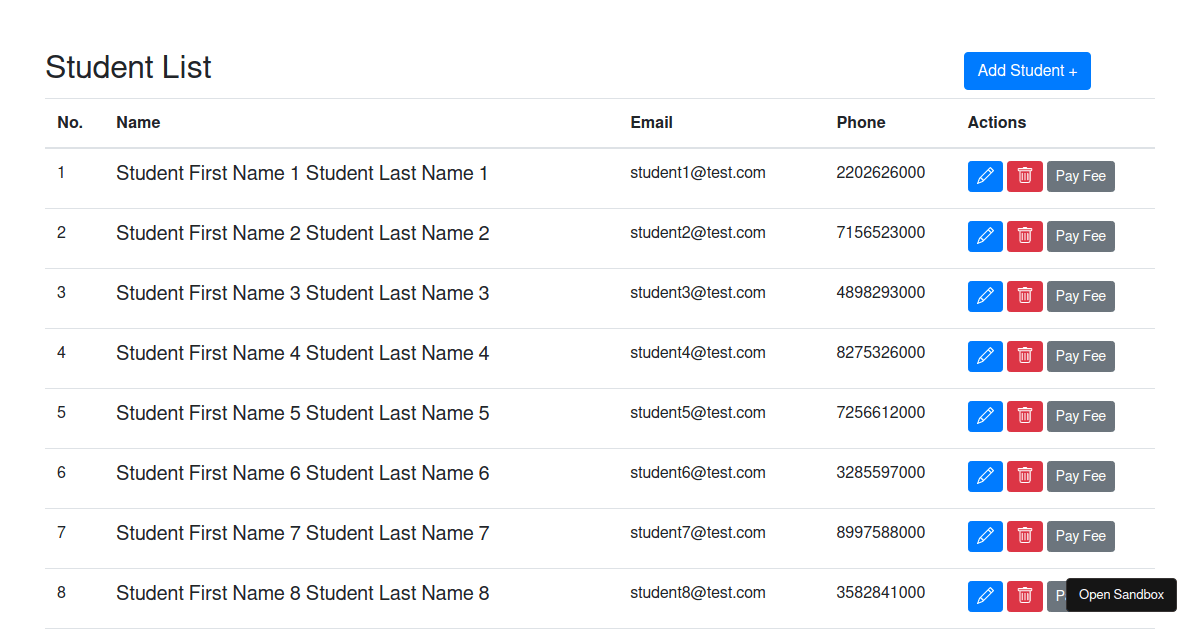Click the Student List page title

(x=128, y=67)
